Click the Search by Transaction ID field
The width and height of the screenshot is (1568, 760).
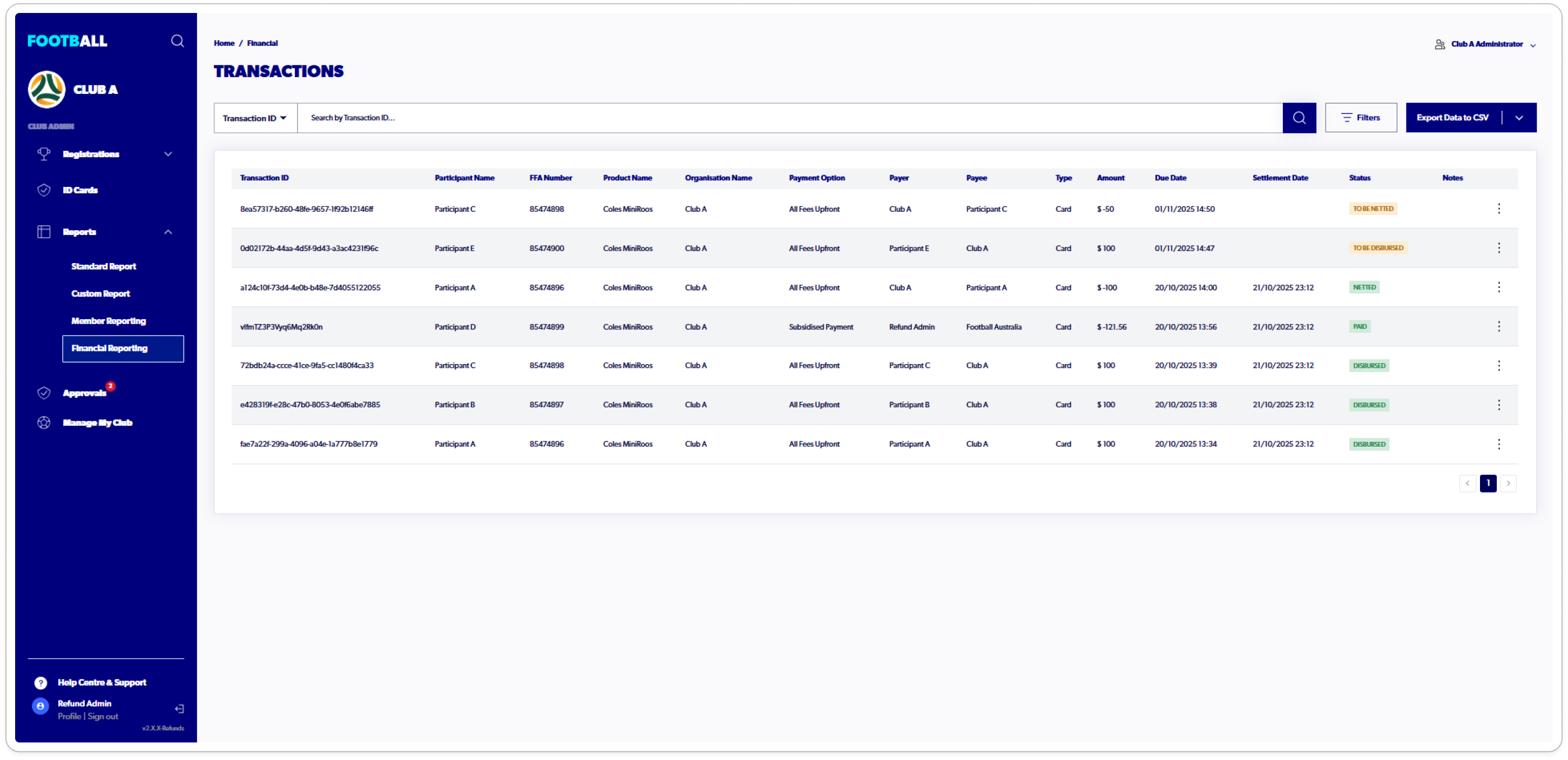pyautogui.click(x=789, y=118)
